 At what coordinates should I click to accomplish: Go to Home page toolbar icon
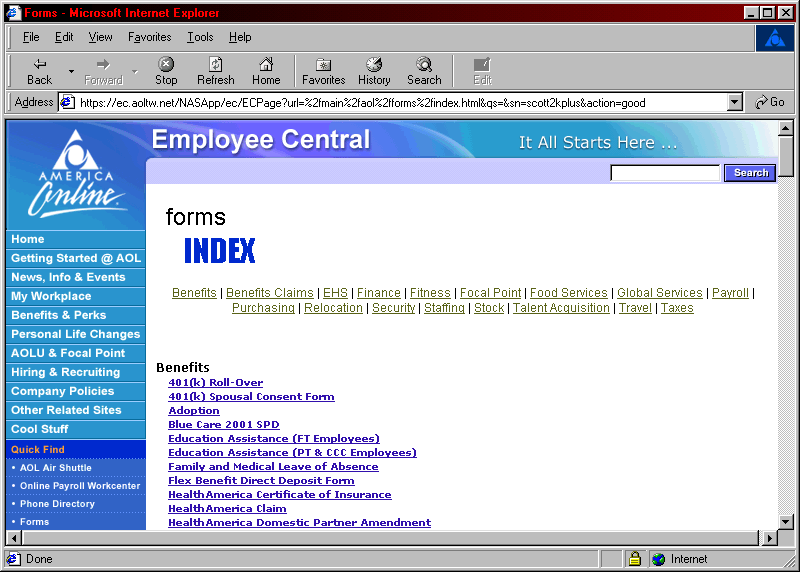coord(266,71)
